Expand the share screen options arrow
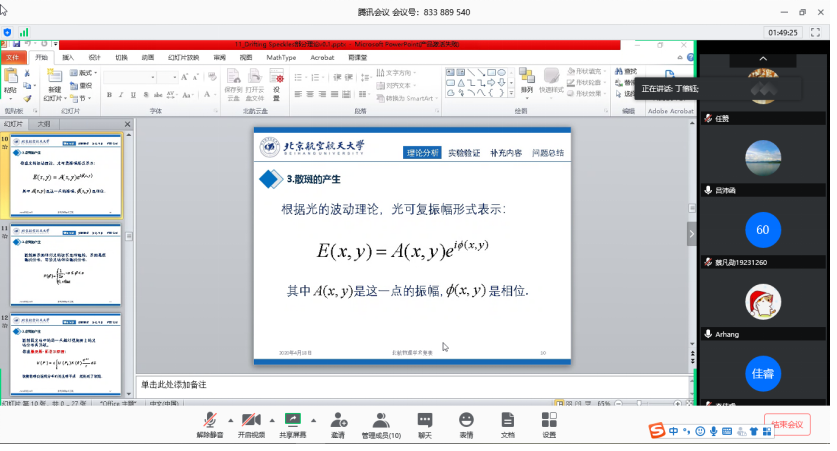This screenshot has width=837, height=451. click(314, 420)
